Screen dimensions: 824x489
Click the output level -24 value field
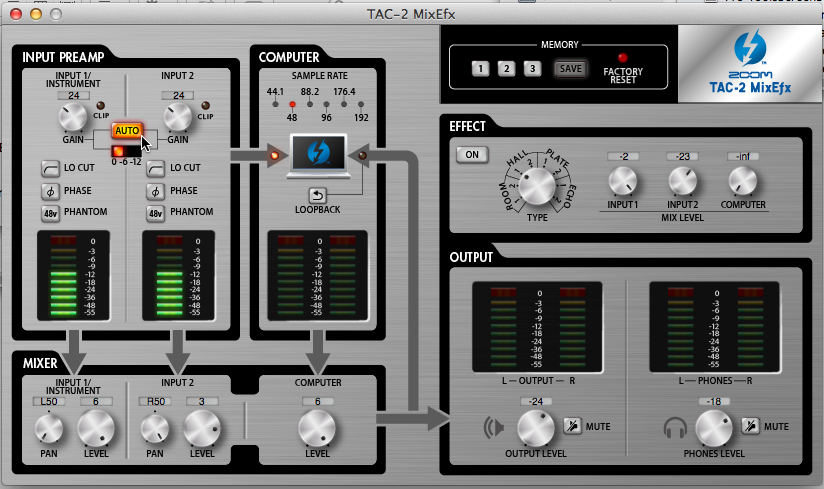(x=536, y=401)
